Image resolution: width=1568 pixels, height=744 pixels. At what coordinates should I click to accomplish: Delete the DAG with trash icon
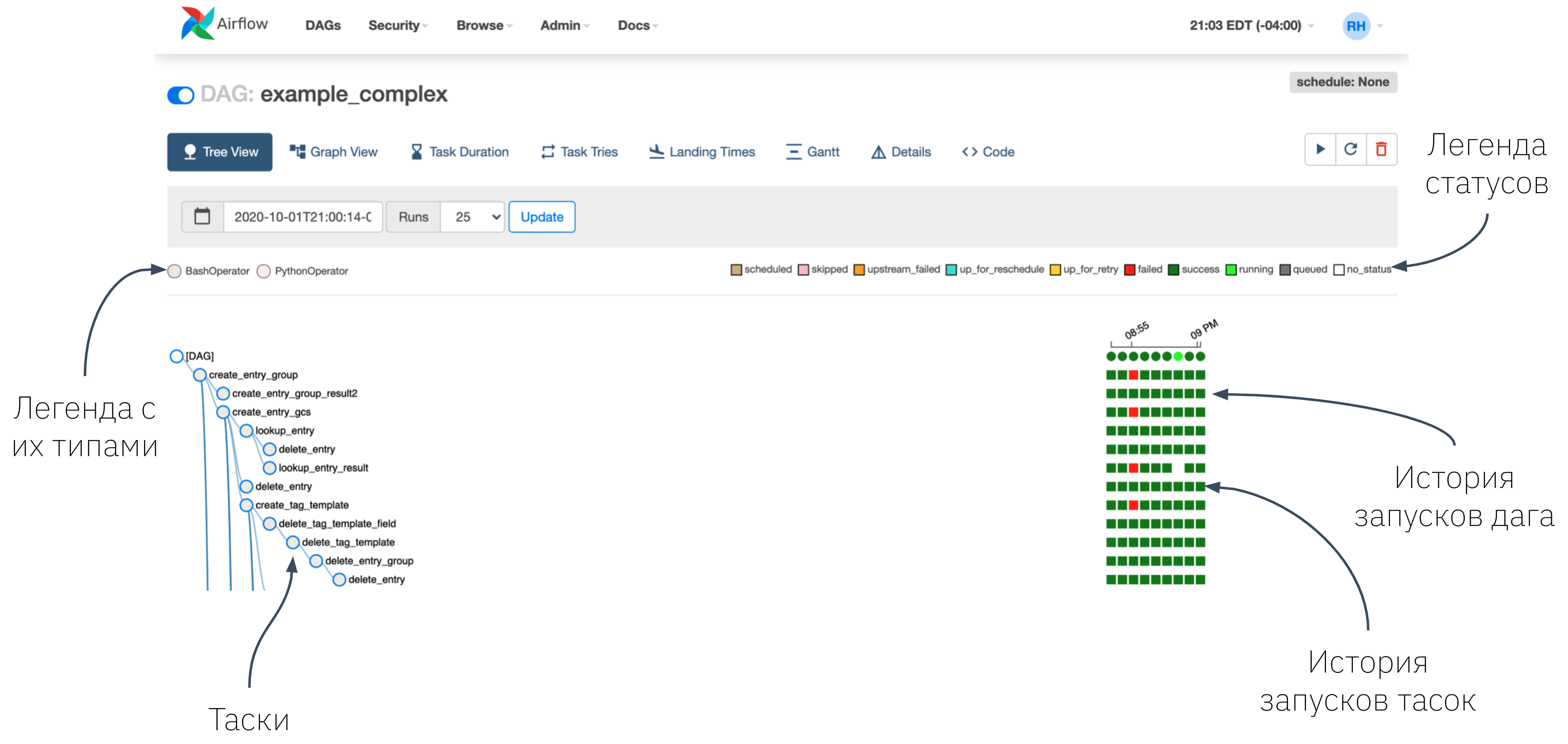pyautogui.click(x=1381, y=149)
